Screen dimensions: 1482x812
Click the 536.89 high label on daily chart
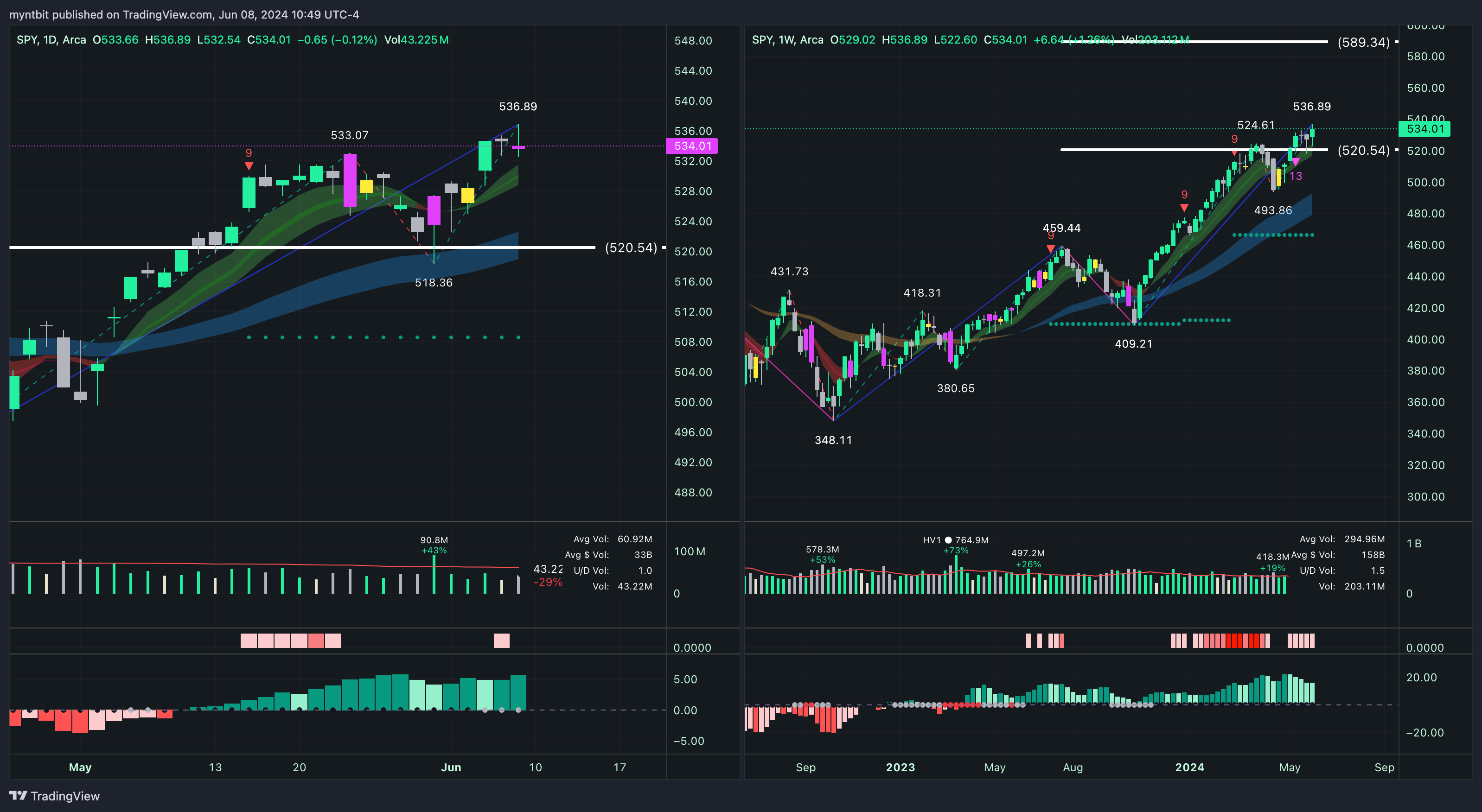coord(518,107)
